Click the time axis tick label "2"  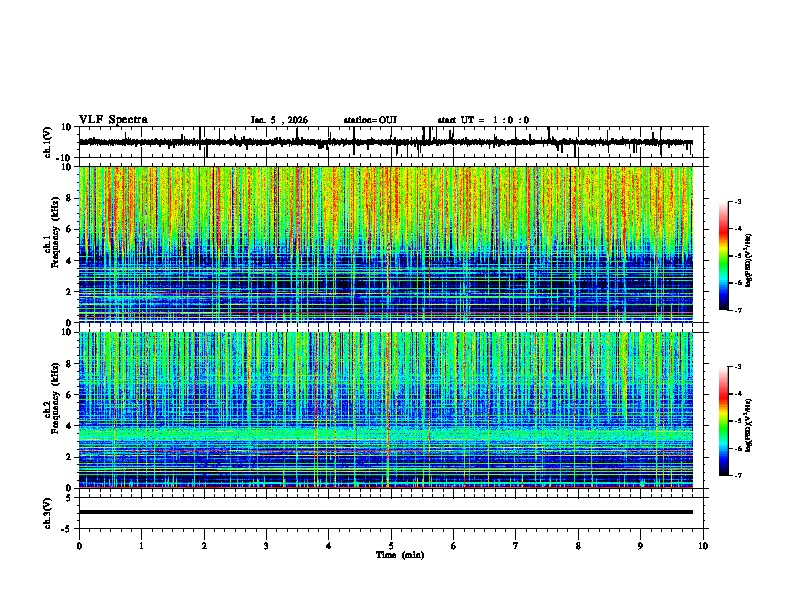204,546
